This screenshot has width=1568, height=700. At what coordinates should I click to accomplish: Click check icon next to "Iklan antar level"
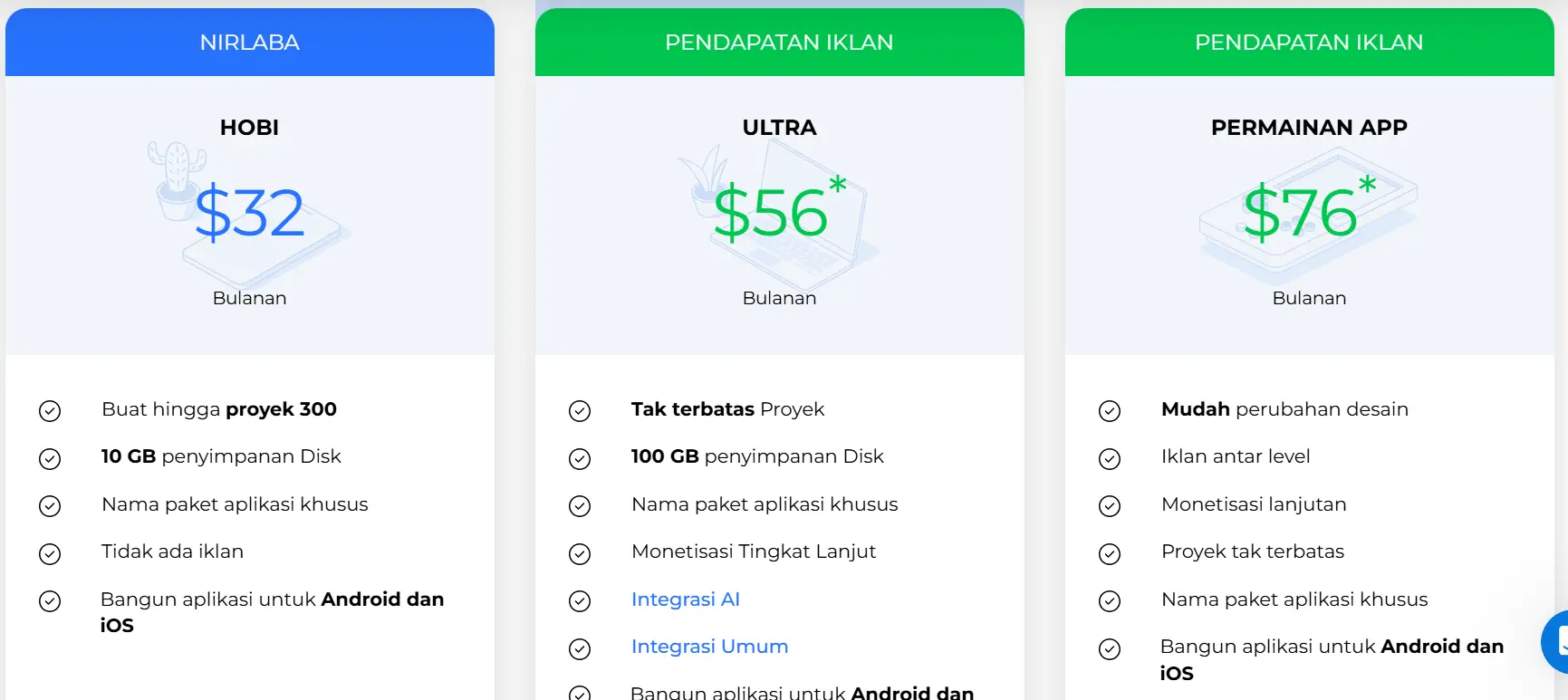coord(1110,459)
